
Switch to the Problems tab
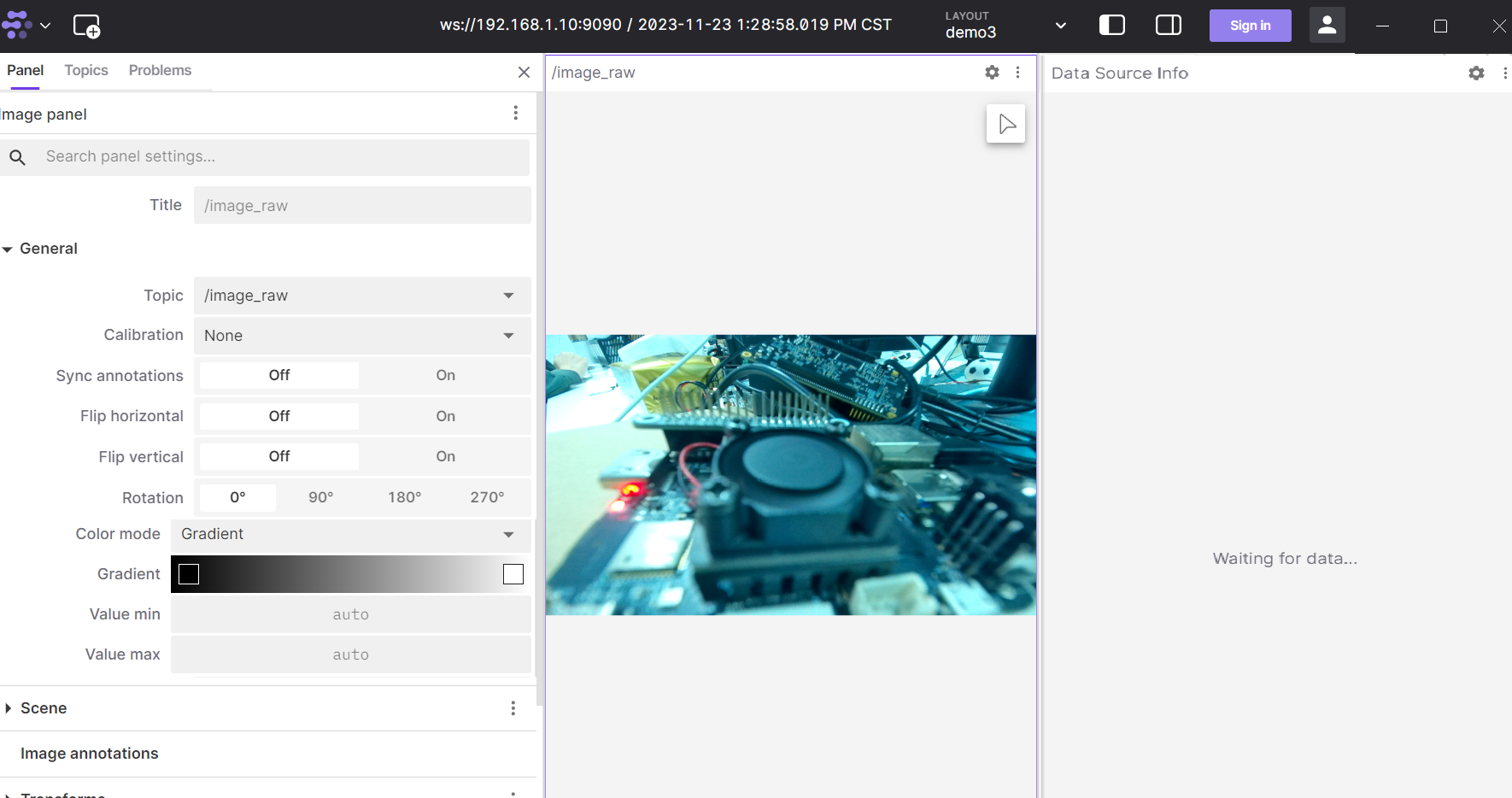click(160, 70)
